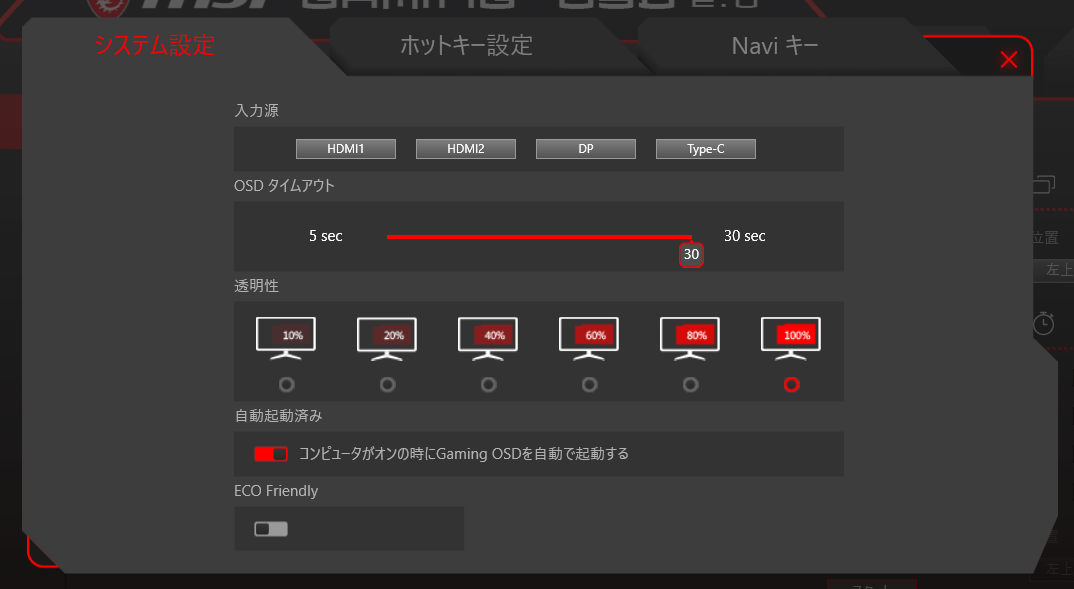Click the OSD タイムアウト heading
The height and width of the screenshot is (589, 1074).
coord(284,186)
